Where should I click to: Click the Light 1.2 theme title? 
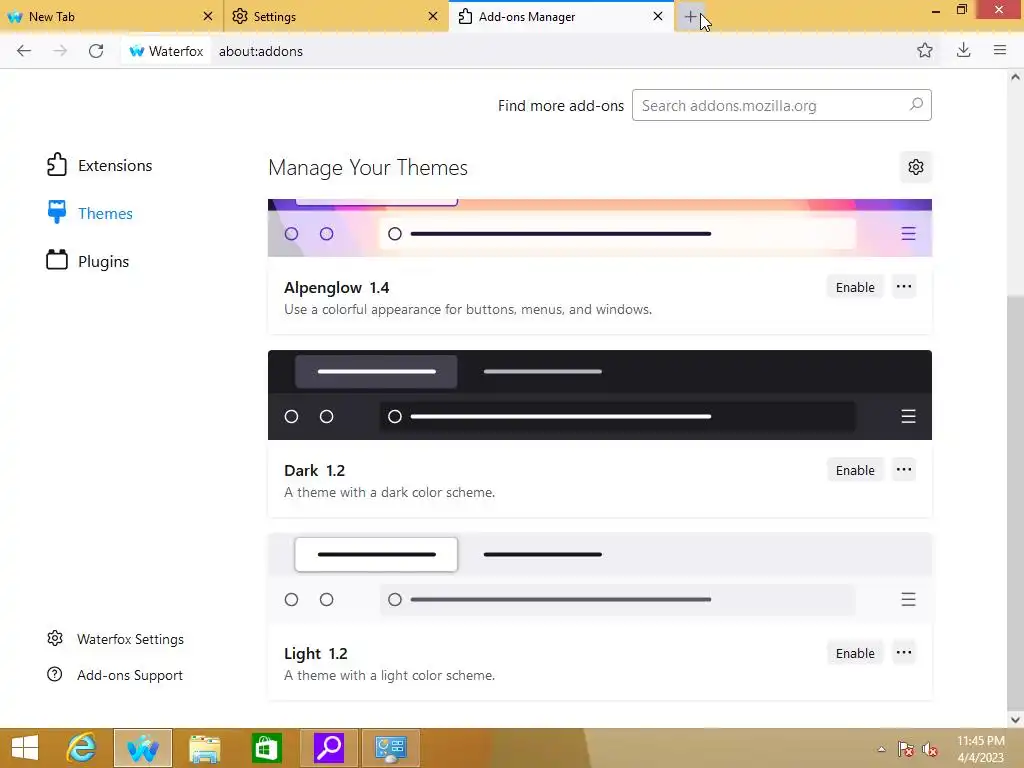tap(315, 653)
